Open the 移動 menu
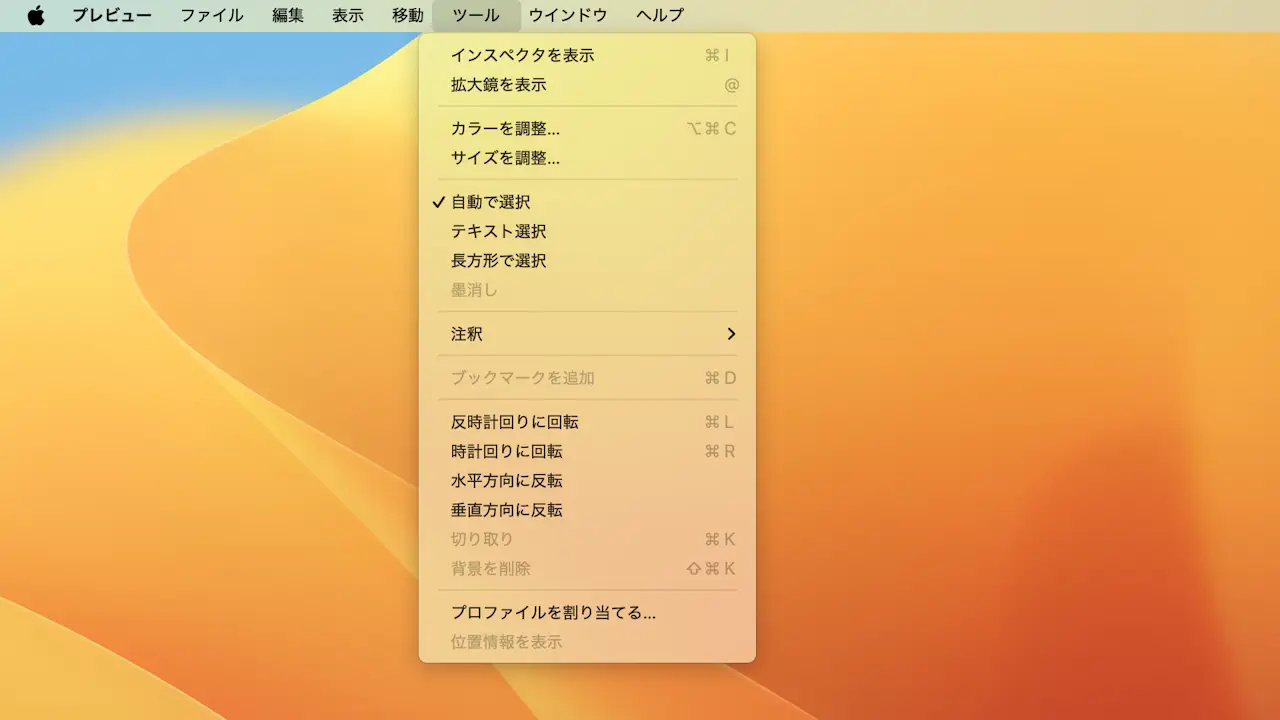Screen dimensions: 1280x720 [408, 15]
